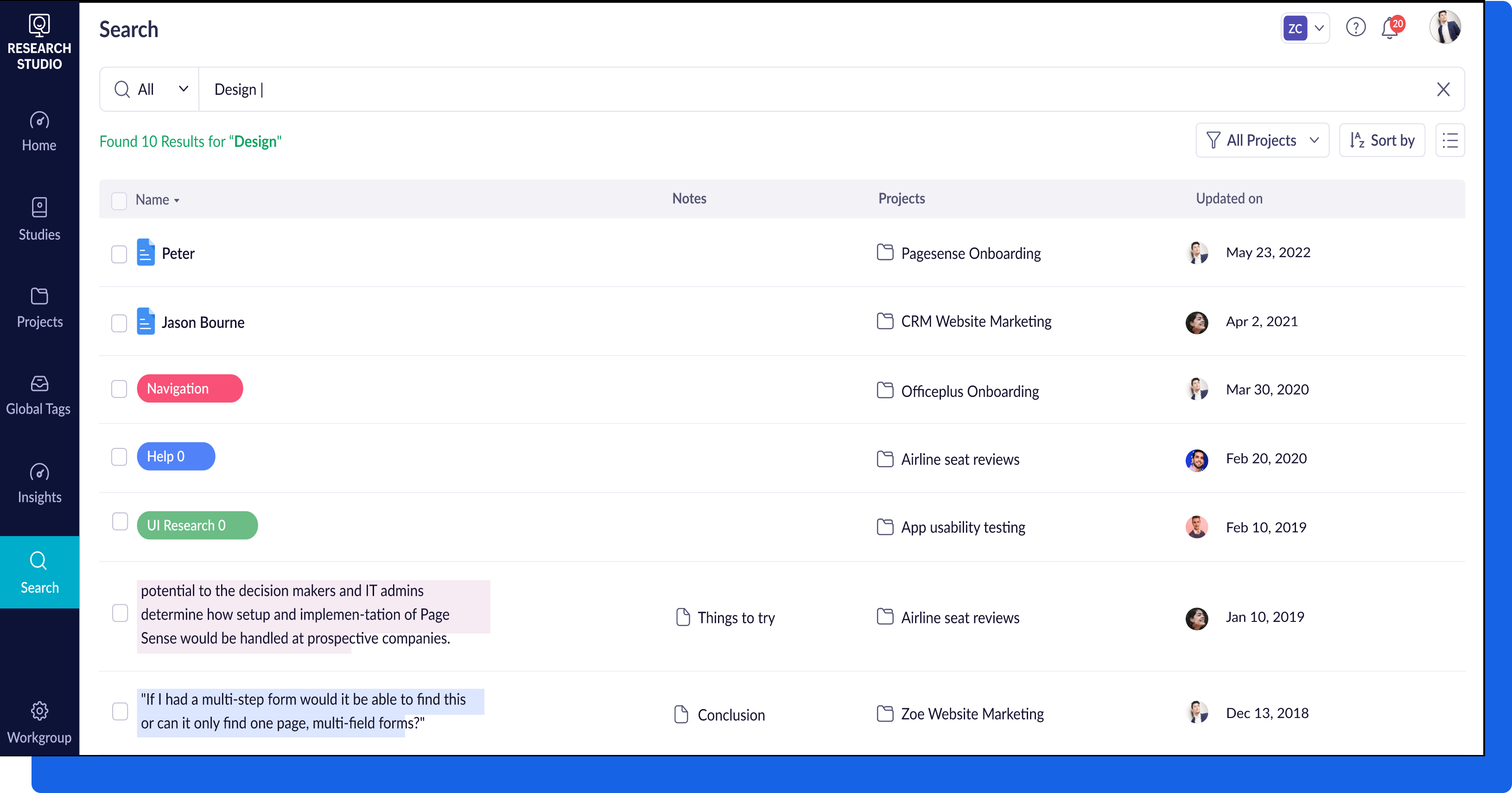Open the Home section in sidebar
This screenshot has height=793, width=1512.
coord(39,130)
